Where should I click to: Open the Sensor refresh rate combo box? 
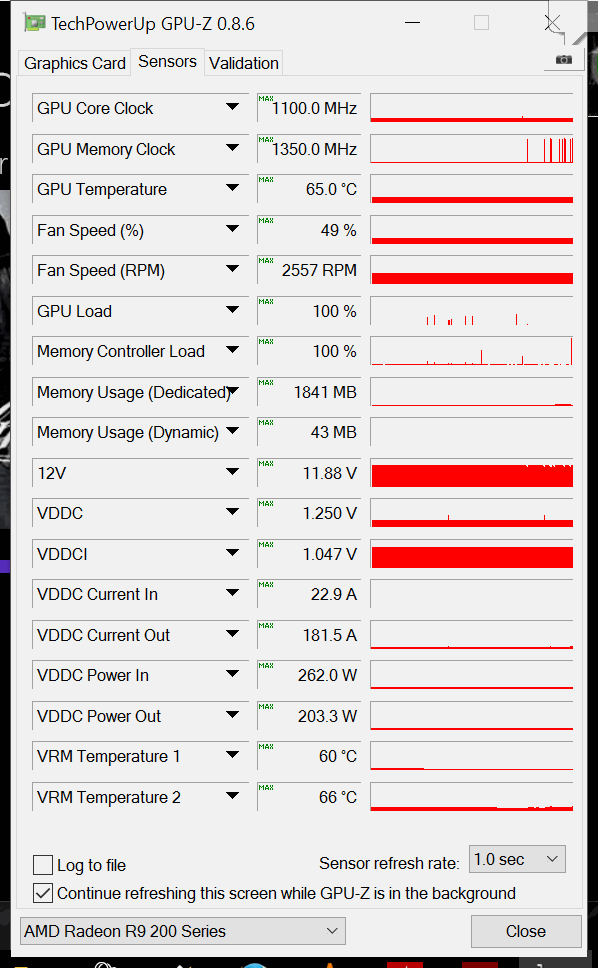tap(517, 859)
